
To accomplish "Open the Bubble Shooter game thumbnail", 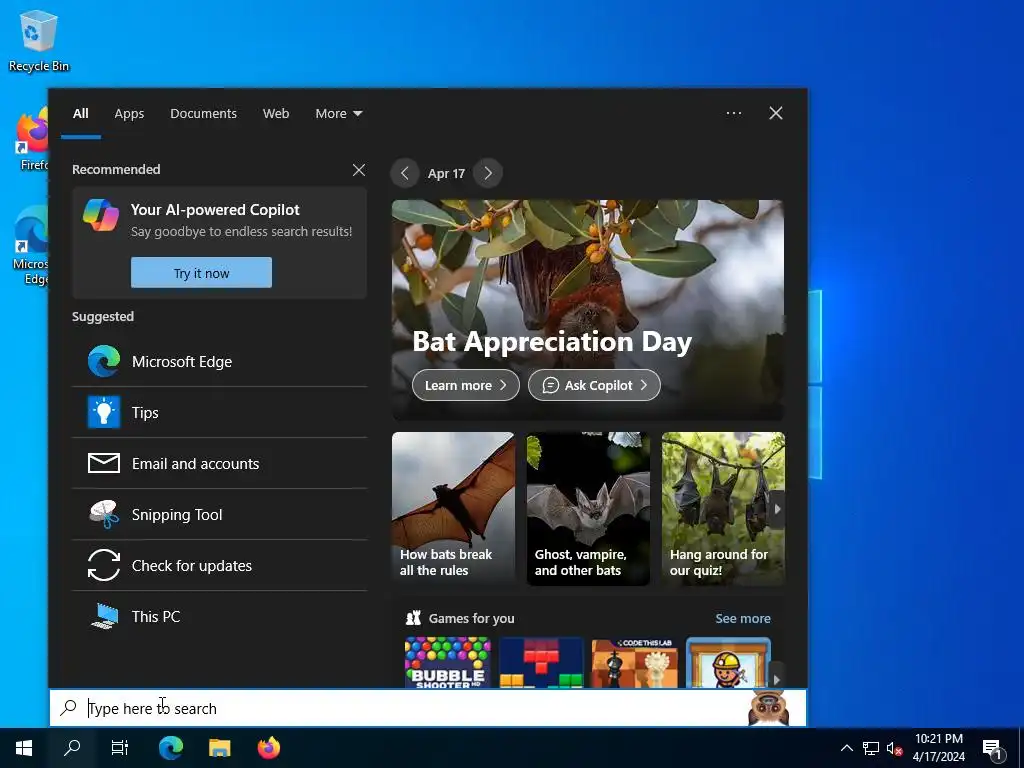I will 448,663.
